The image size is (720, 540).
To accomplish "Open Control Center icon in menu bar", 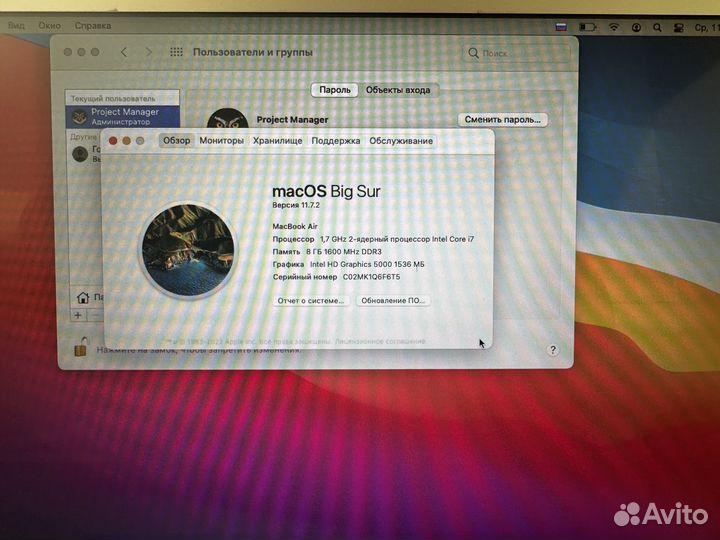I will tap(679, 28).
